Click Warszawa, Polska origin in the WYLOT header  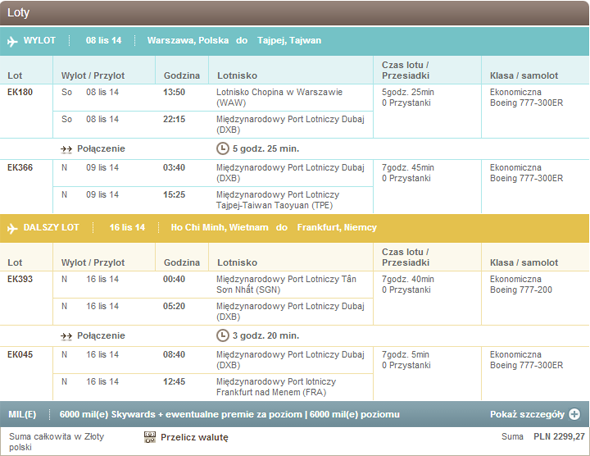click(188, 41)
